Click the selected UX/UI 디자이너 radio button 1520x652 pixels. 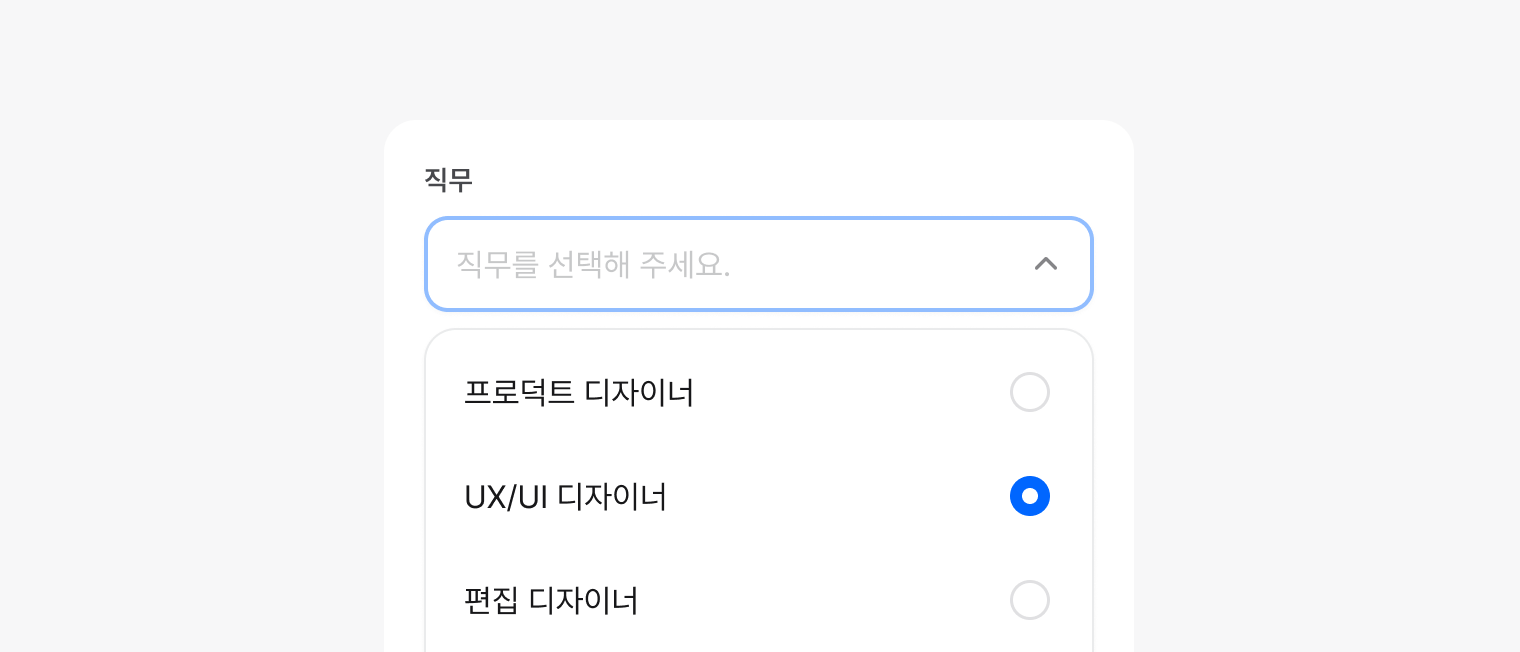tap(1029, 496)
